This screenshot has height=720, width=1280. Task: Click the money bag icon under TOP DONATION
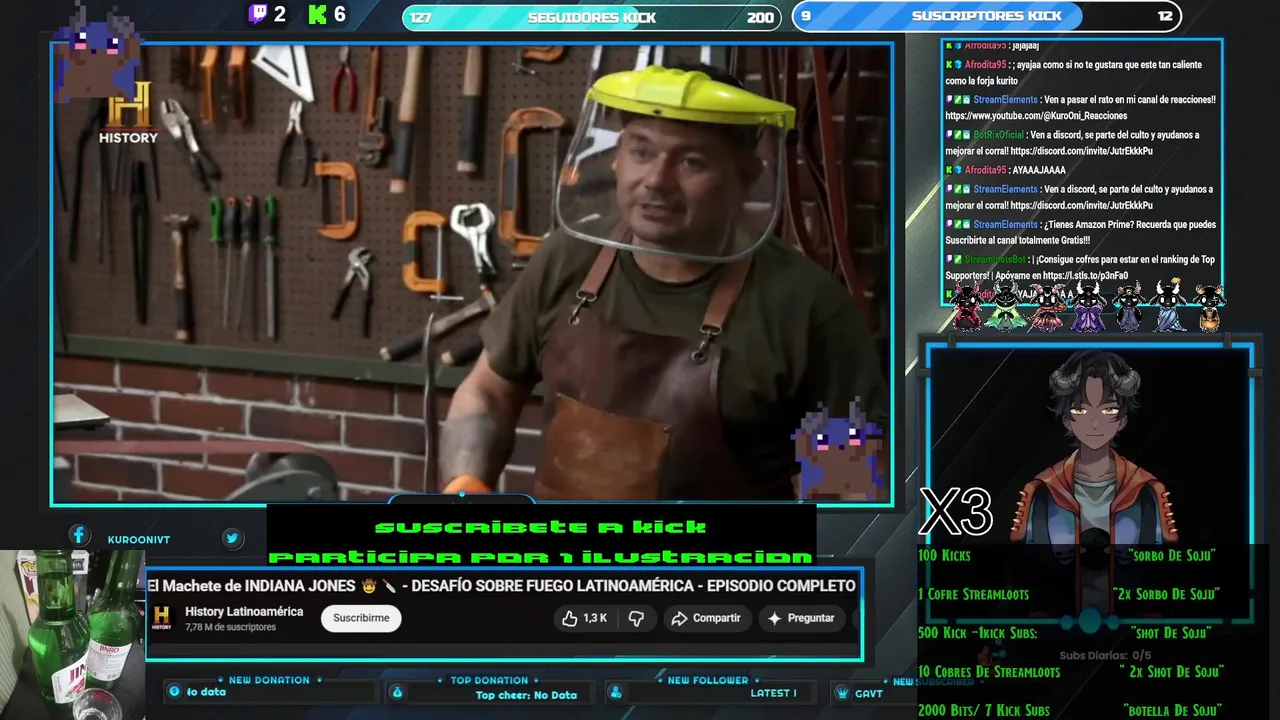coord(397,692)
